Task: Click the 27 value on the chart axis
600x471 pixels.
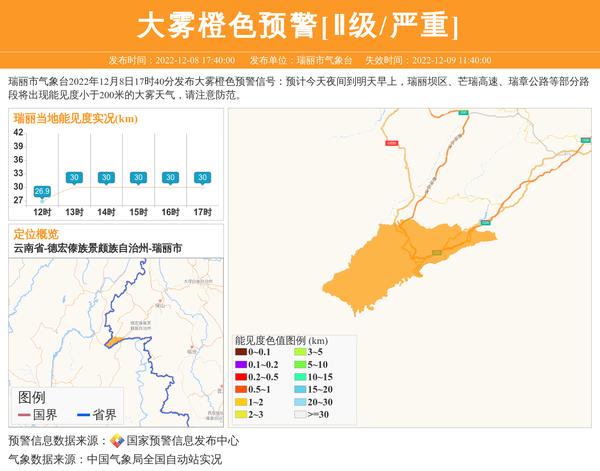Action: pyautogui.click(x=18, y=200)
